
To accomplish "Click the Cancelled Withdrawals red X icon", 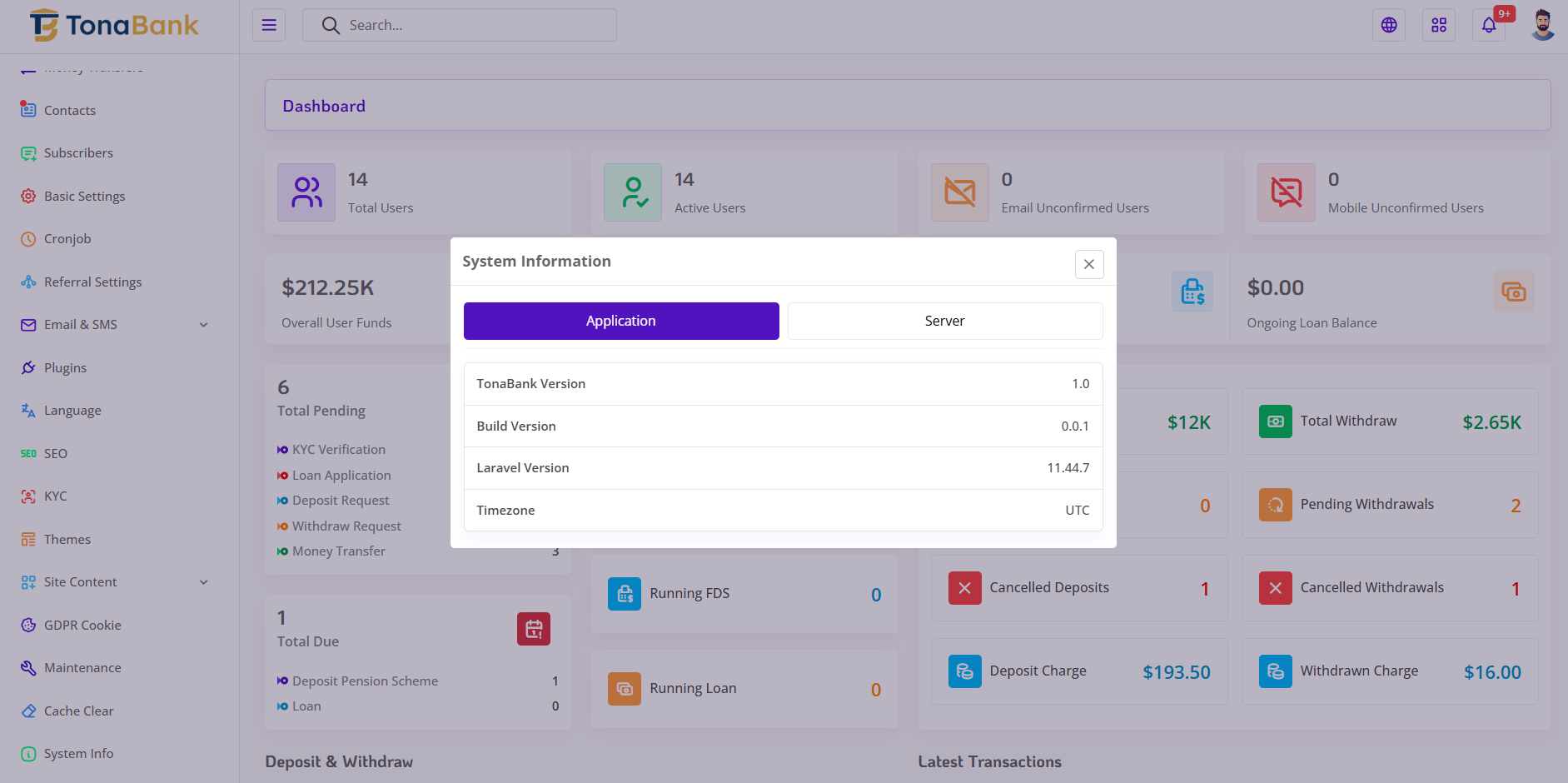I will (x=1275, y=588).
